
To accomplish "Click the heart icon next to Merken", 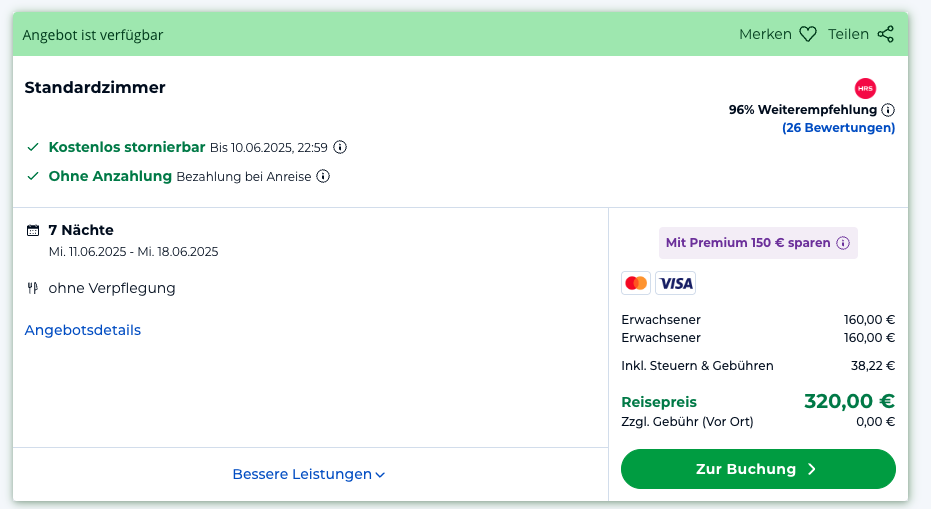I will point(808,34).
